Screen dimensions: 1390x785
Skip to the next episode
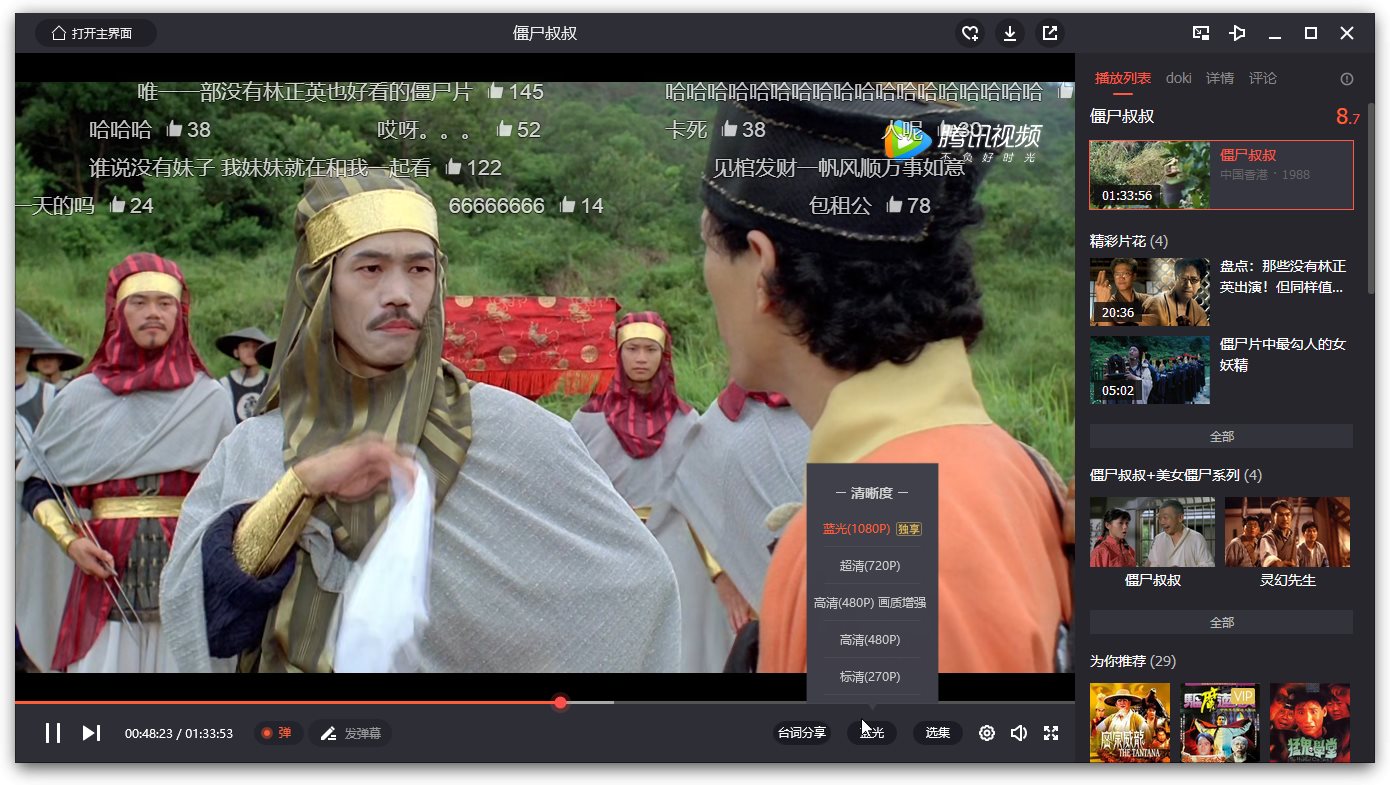click(91, 733)
